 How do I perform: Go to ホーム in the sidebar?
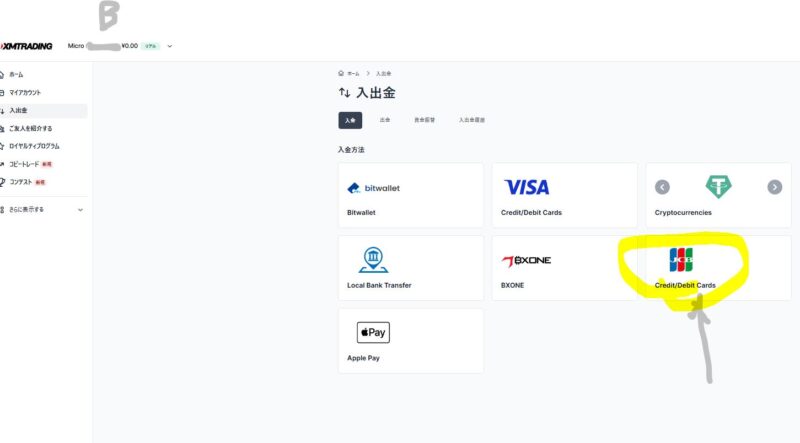point(16,75)
